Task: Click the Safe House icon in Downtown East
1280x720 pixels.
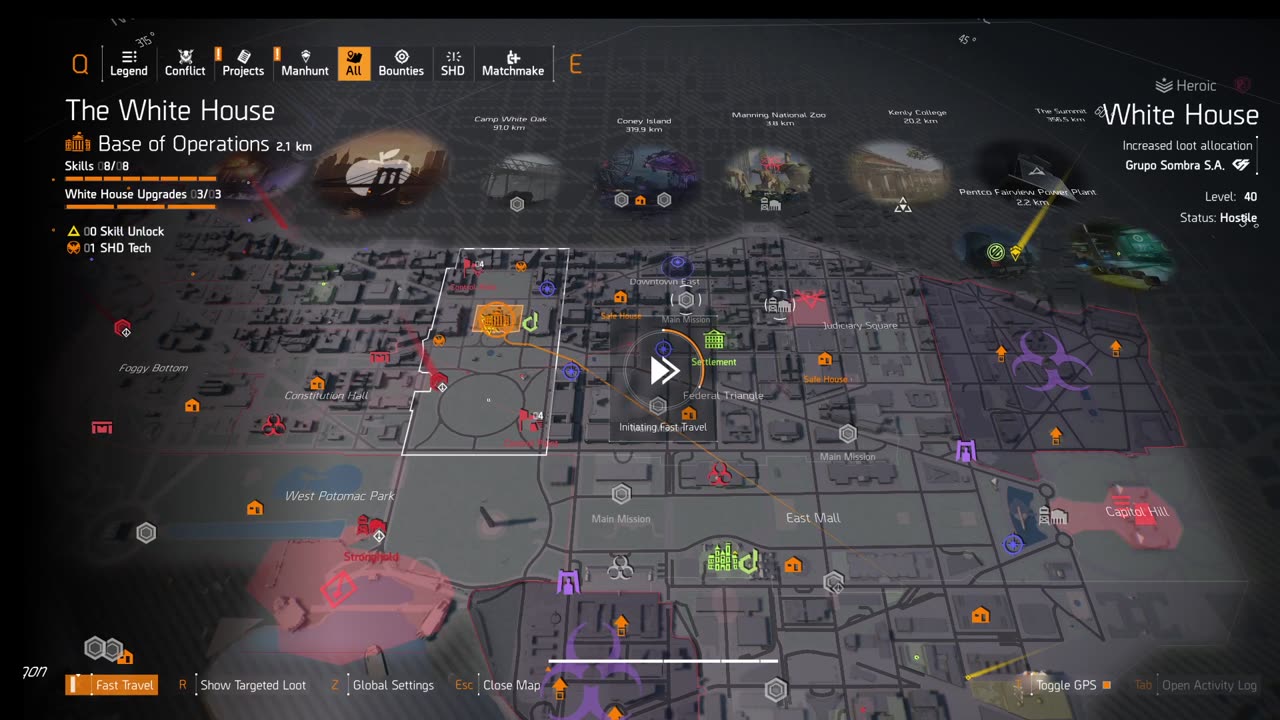Action: tap(620, 297)
